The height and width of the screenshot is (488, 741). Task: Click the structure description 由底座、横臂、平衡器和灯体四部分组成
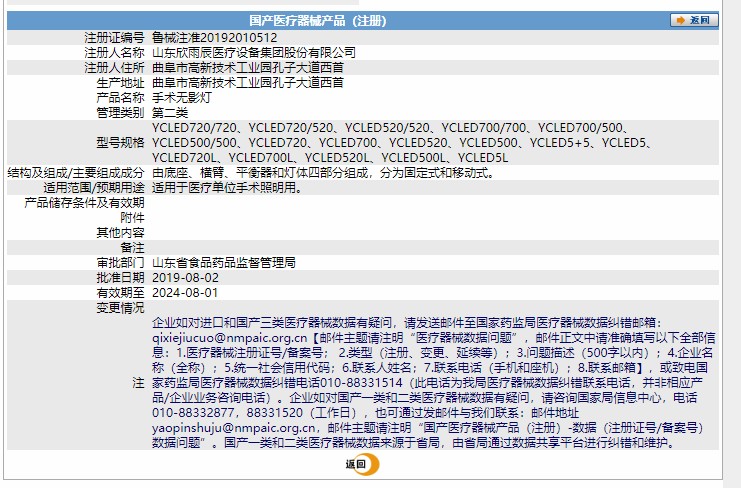259,173
